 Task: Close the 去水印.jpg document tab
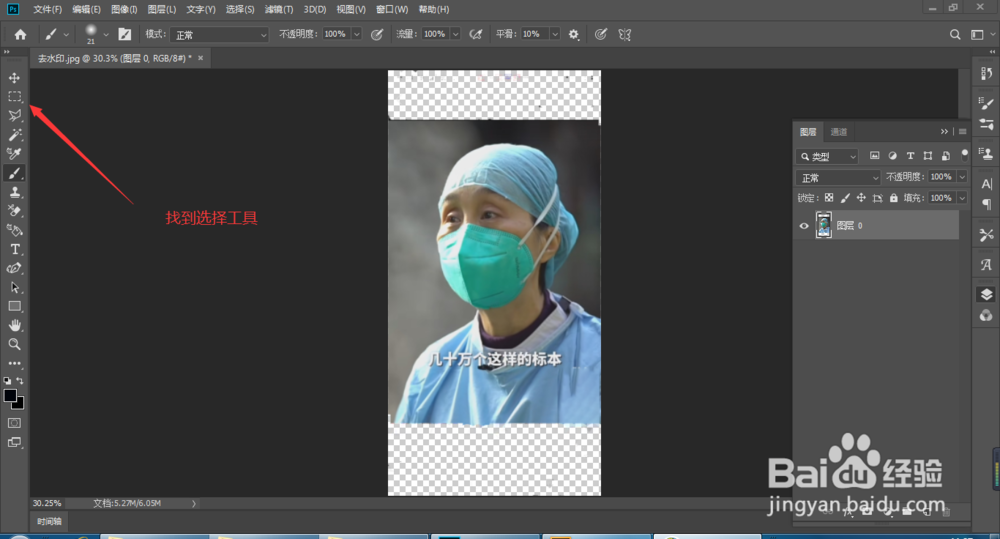click(200, 58)
